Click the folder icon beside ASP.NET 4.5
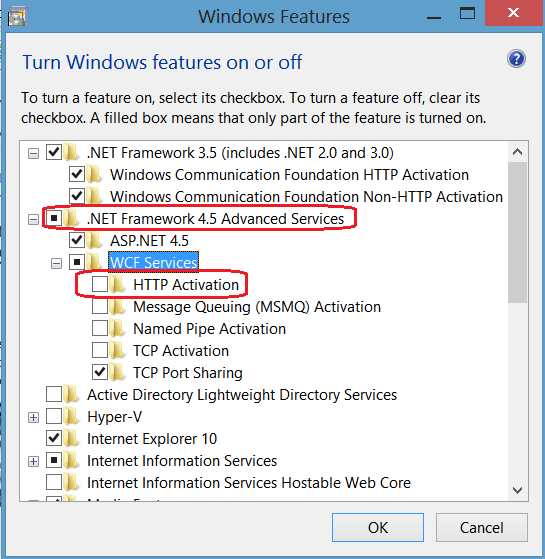This screenshot has height=559, width=545. (94, 241)
